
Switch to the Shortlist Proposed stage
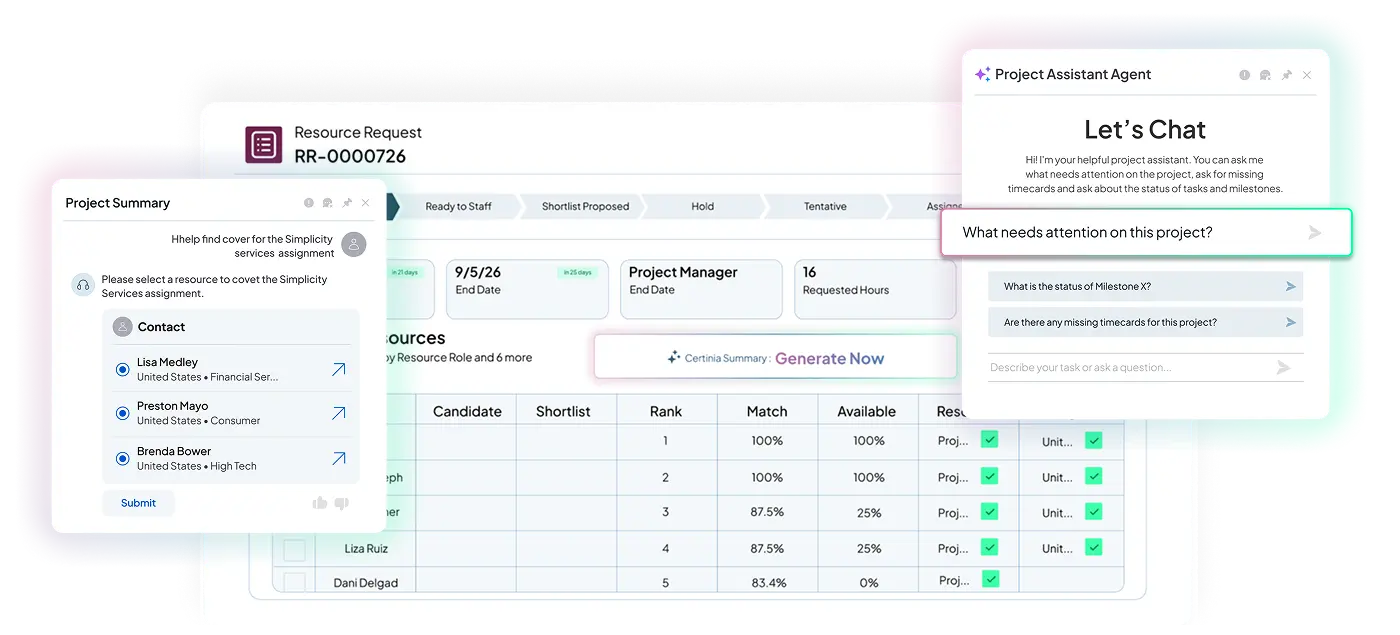585,207
